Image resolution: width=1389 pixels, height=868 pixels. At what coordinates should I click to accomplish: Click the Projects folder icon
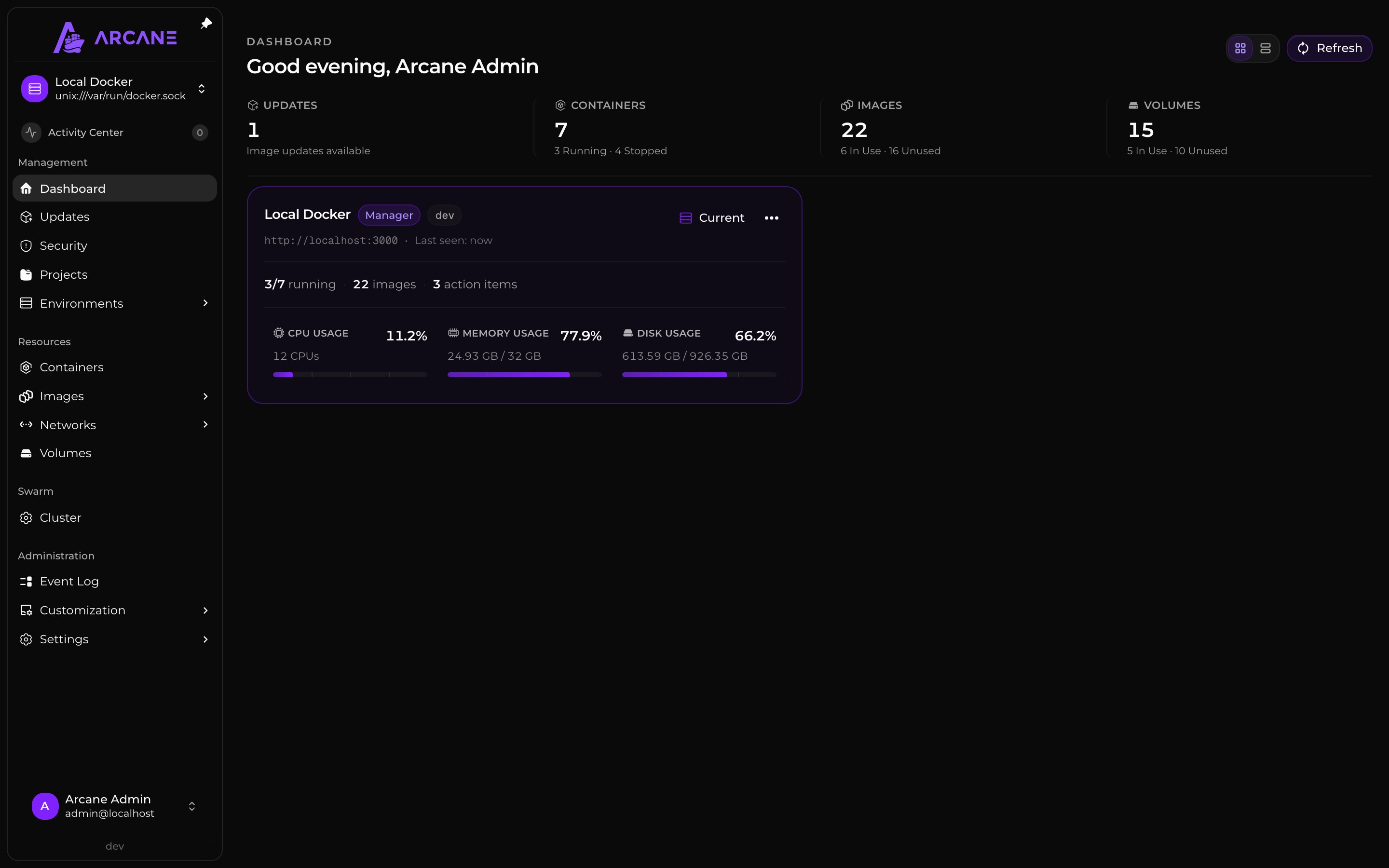26,274
